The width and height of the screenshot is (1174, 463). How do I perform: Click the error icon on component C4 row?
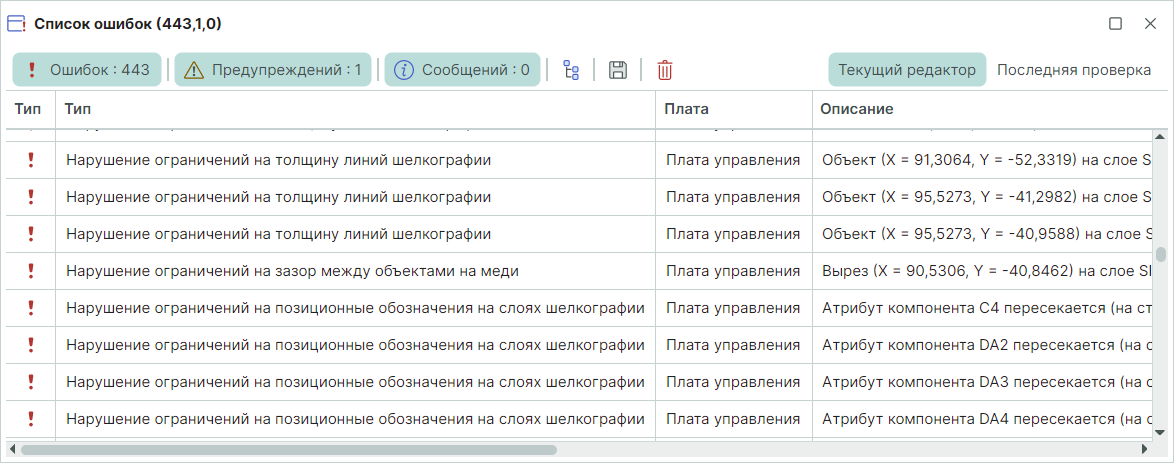(31, 307)
